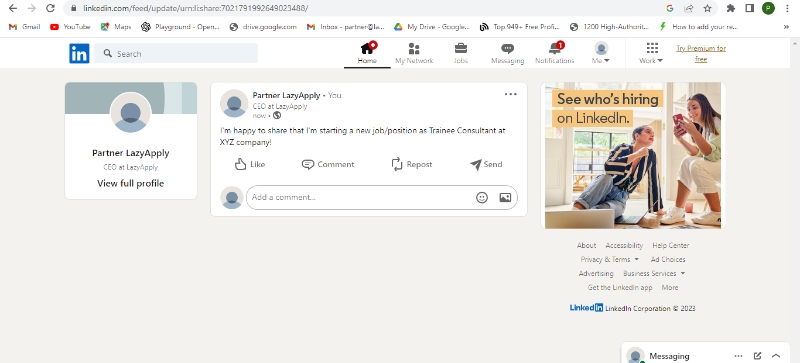Open Advertising footer link

pyautogui.click(x=596, y=274)
